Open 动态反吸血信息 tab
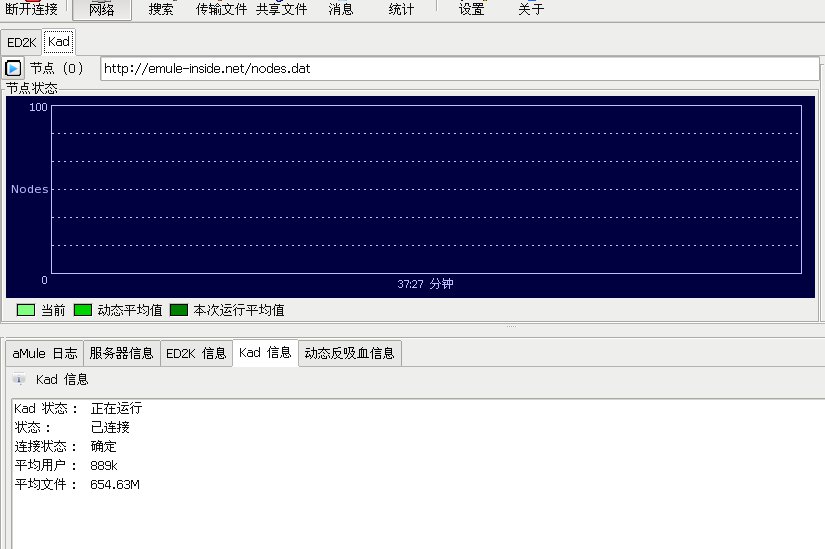 point(349,353)
